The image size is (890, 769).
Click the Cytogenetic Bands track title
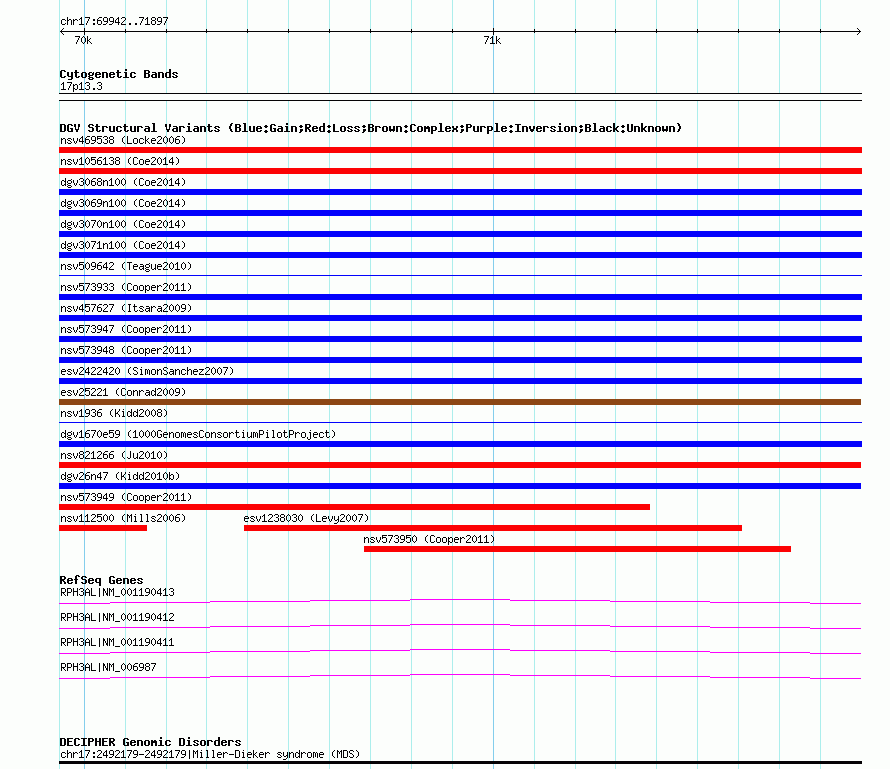pyautogui.click(x=119, y=74)
